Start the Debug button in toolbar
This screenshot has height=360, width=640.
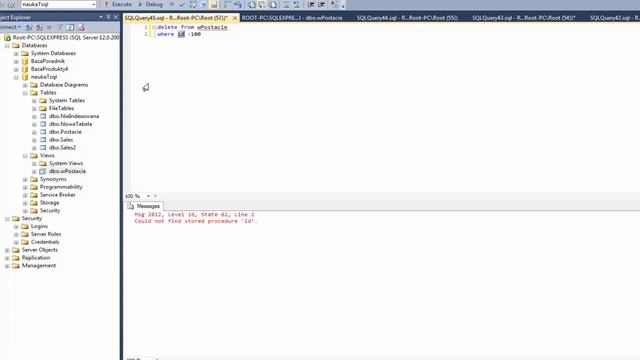coord(150,4)
